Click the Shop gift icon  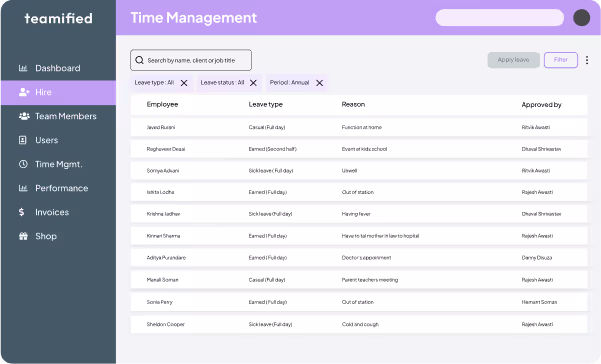(x=23, y=236)
